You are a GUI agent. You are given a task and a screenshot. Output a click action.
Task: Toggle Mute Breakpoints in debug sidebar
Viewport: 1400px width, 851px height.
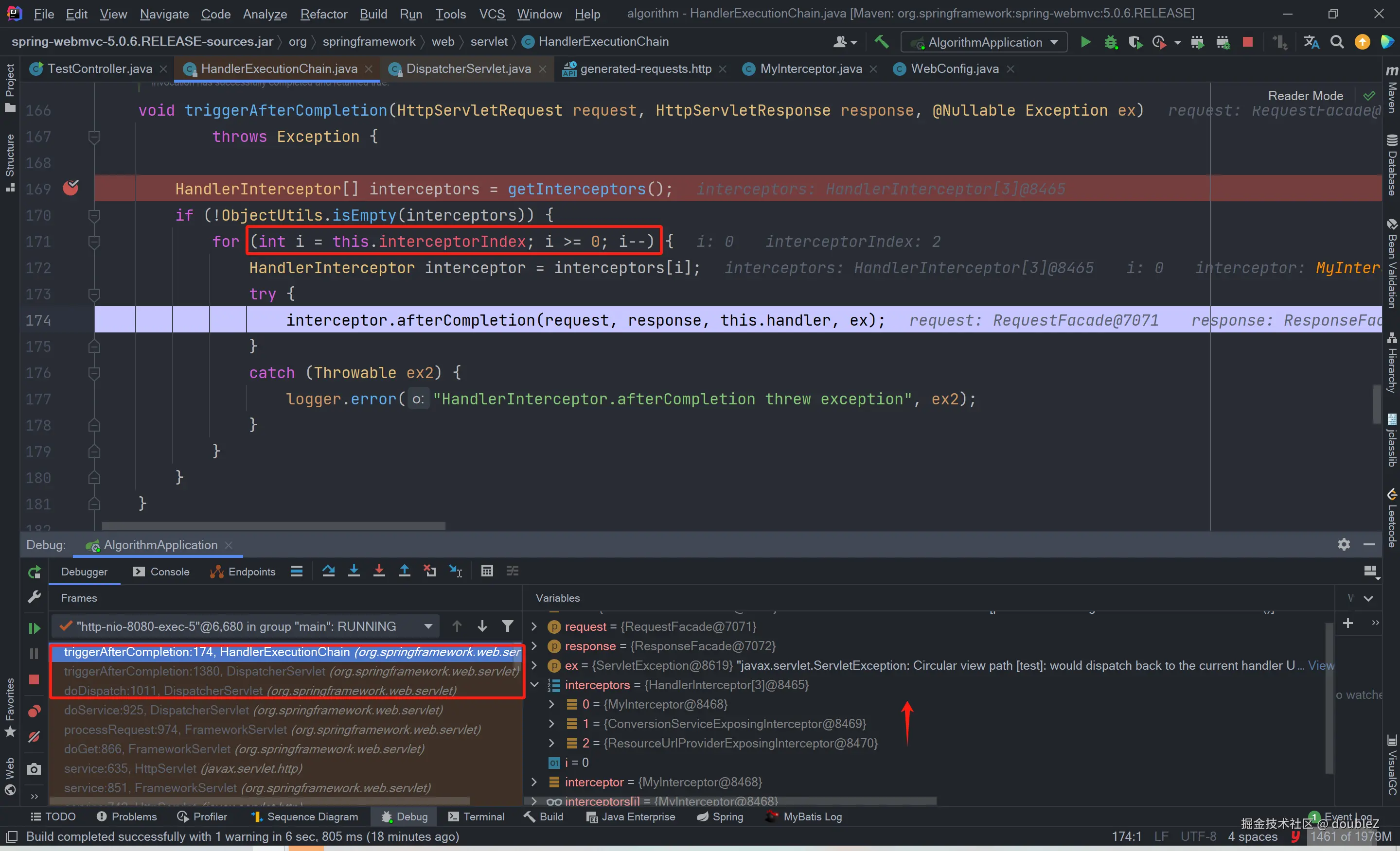[x=34, y=737]
